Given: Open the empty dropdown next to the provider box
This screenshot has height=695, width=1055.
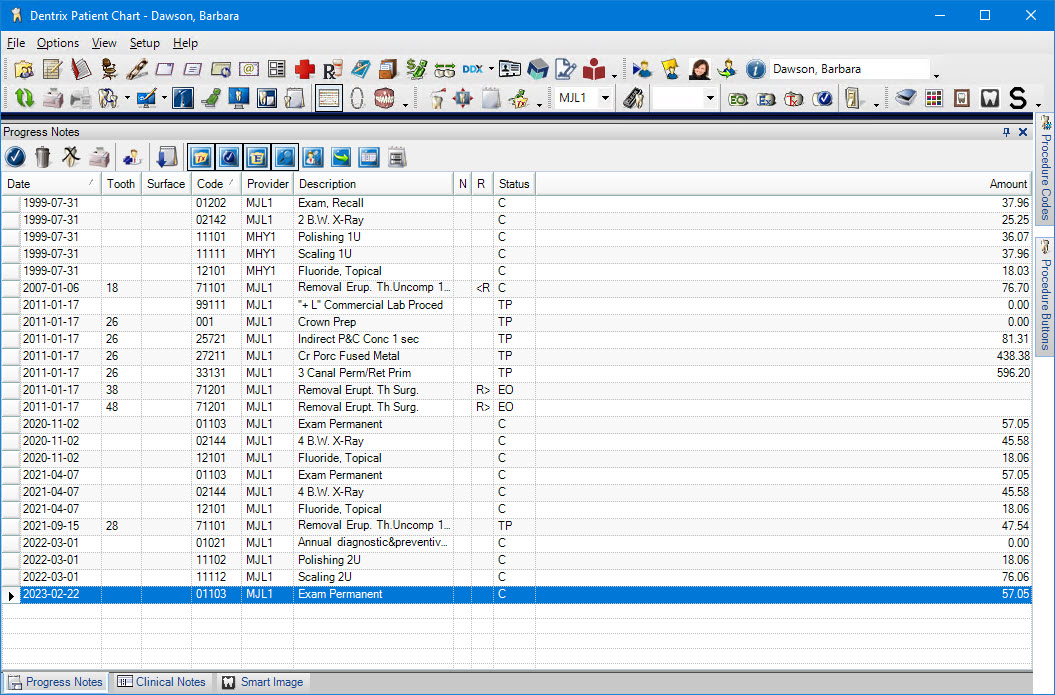Looking at the screenshot, I should pos(710,98).
